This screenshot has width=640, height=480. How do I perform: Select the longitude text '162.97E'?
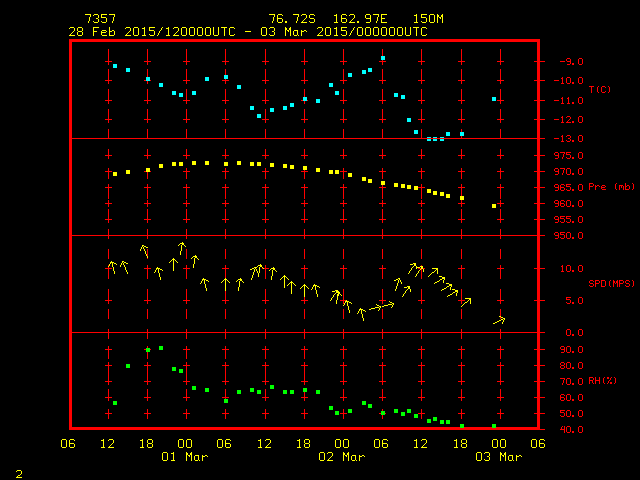click(360, 19)
